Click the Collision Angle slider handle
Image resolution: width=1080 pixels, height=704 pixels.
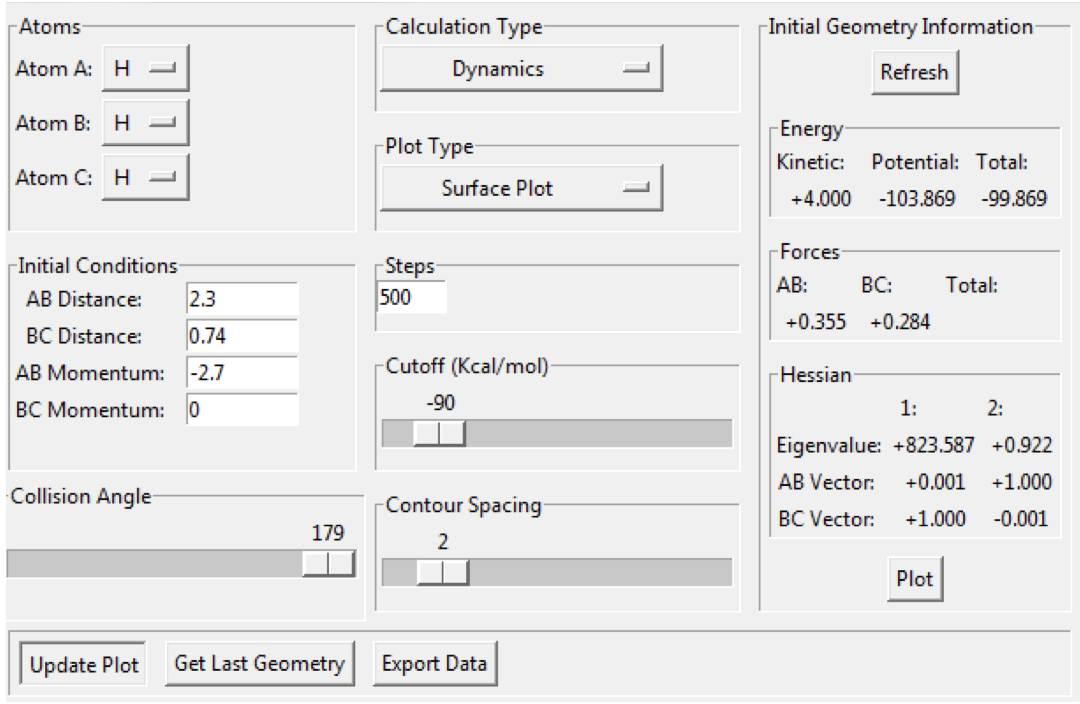(x=328, y=564)
